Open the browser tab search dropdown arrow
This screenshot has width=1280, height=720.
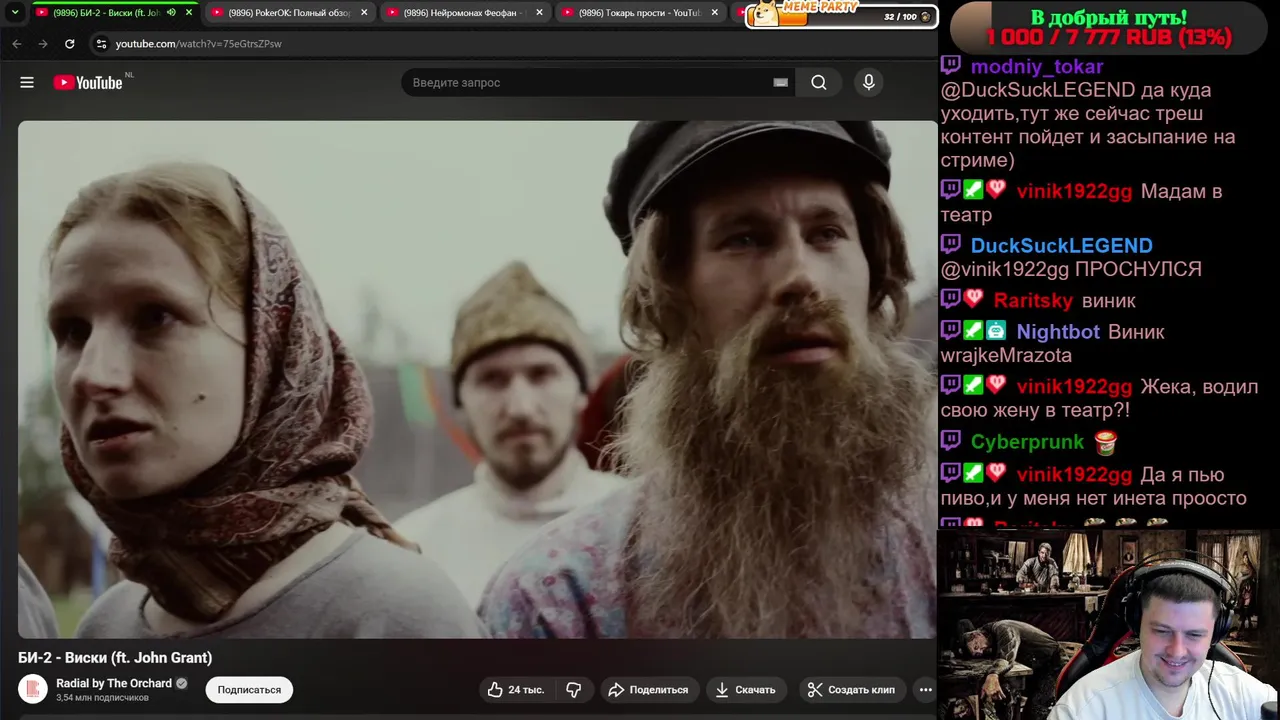click(x=14, y=13)
